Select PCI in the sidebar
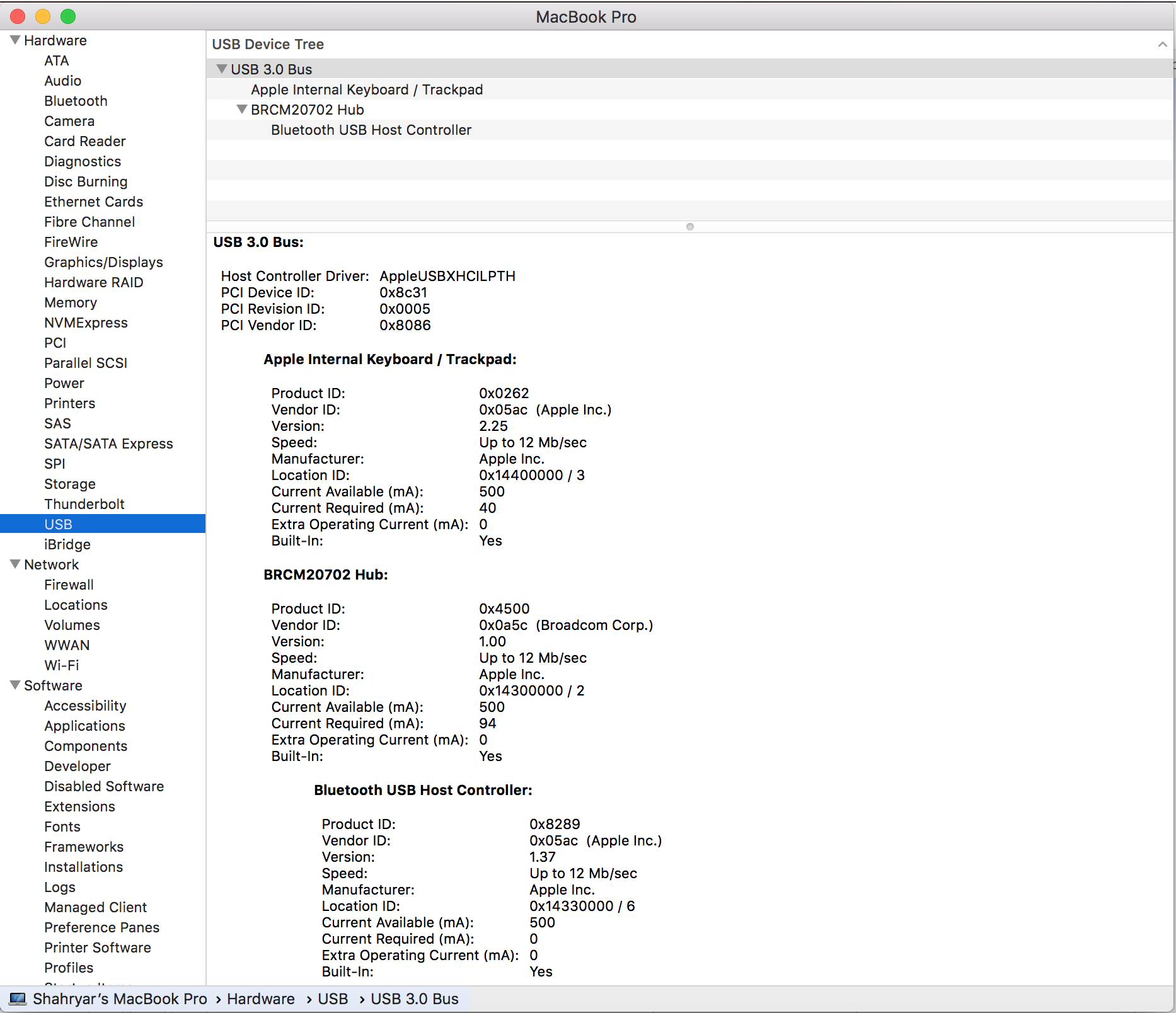The image size is (1176, 1013). [x=55, y=343]
